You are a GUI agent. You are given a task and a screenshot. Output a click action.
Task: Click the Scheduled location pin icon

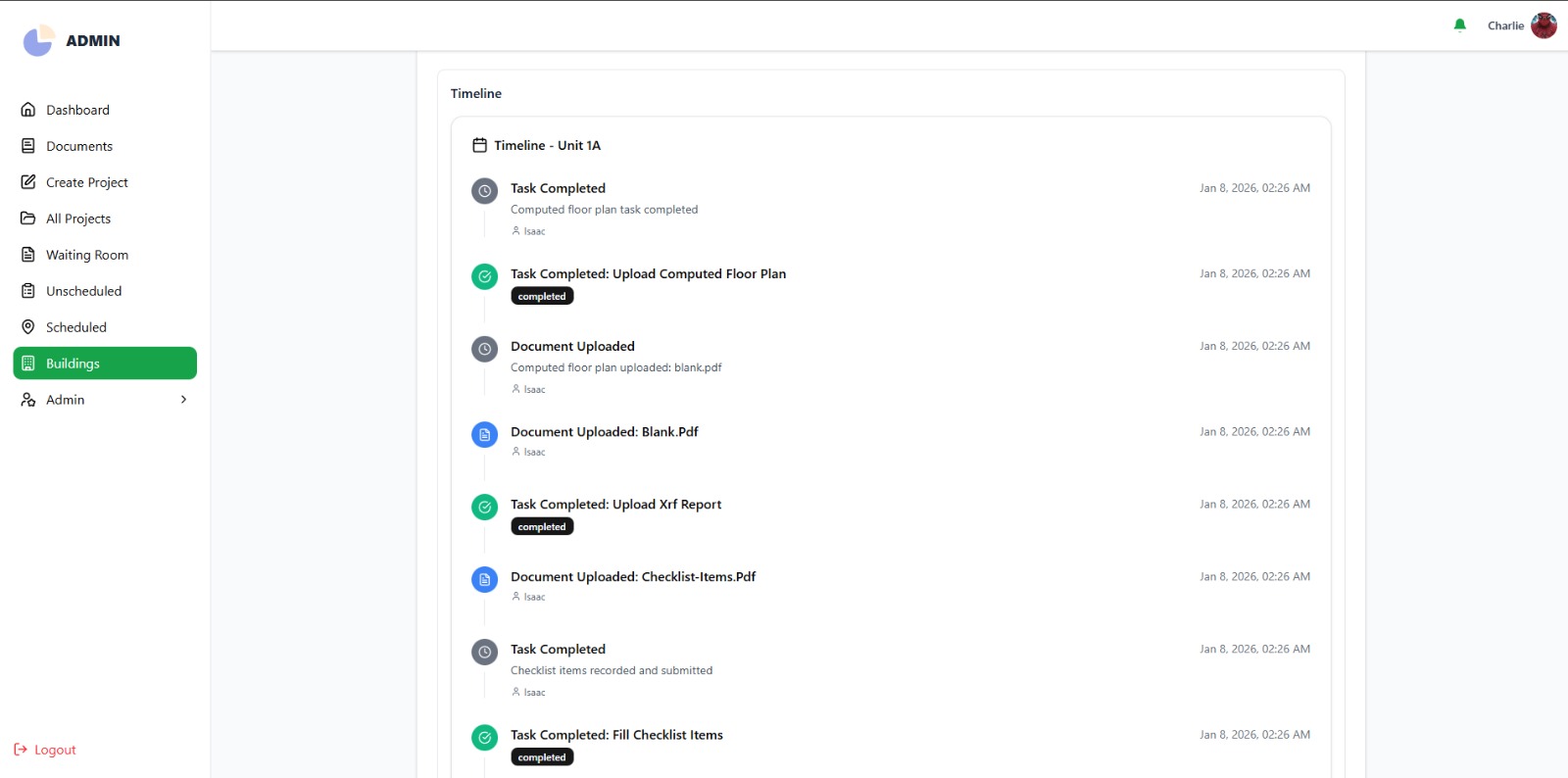[x=28, y=327]
